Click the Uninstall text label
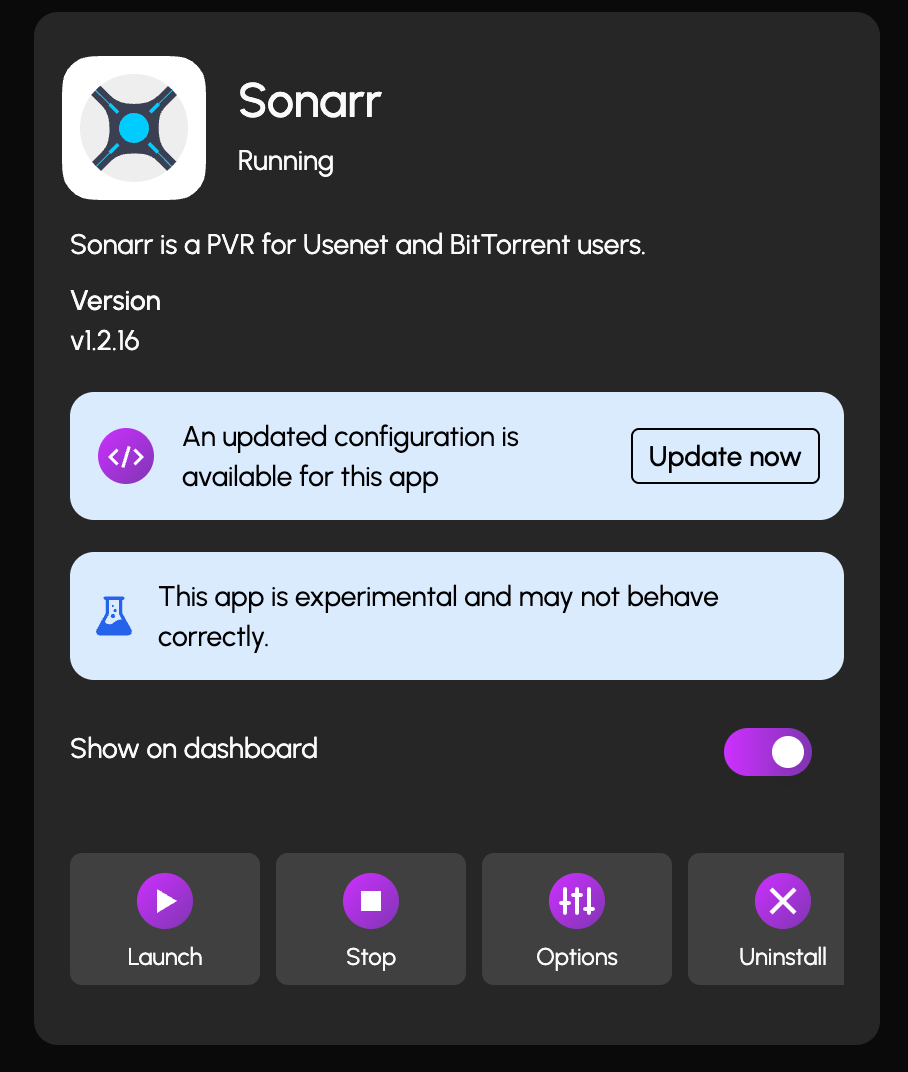Viewport: 908px width, 1072px height. pos(782,957)
